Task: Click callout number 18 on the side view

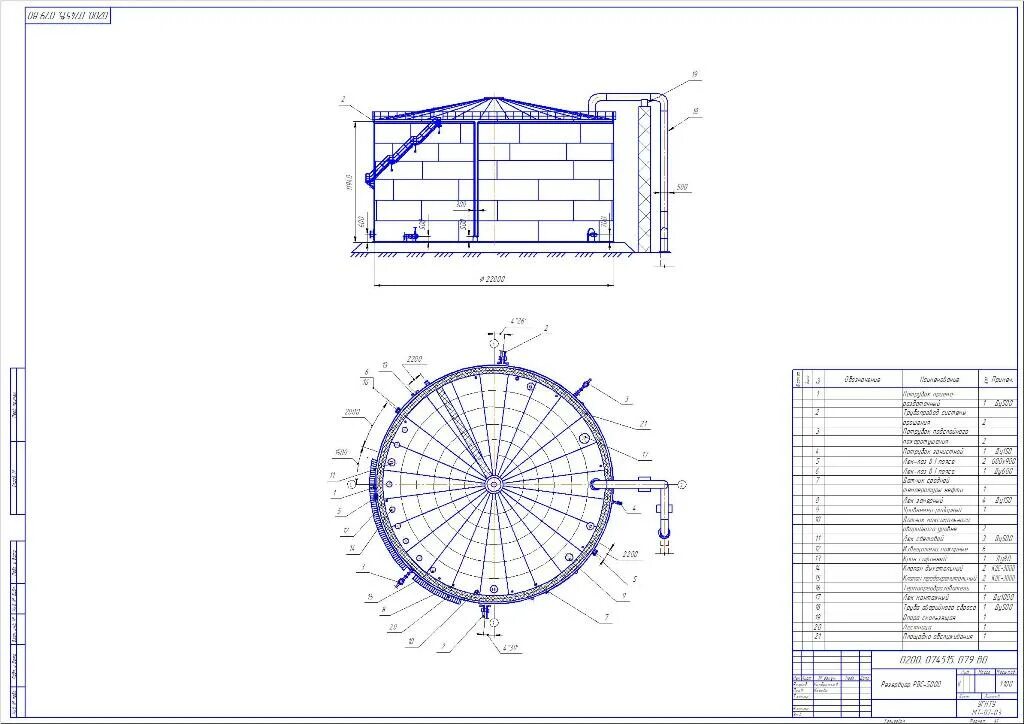Action: pos(696,111)
